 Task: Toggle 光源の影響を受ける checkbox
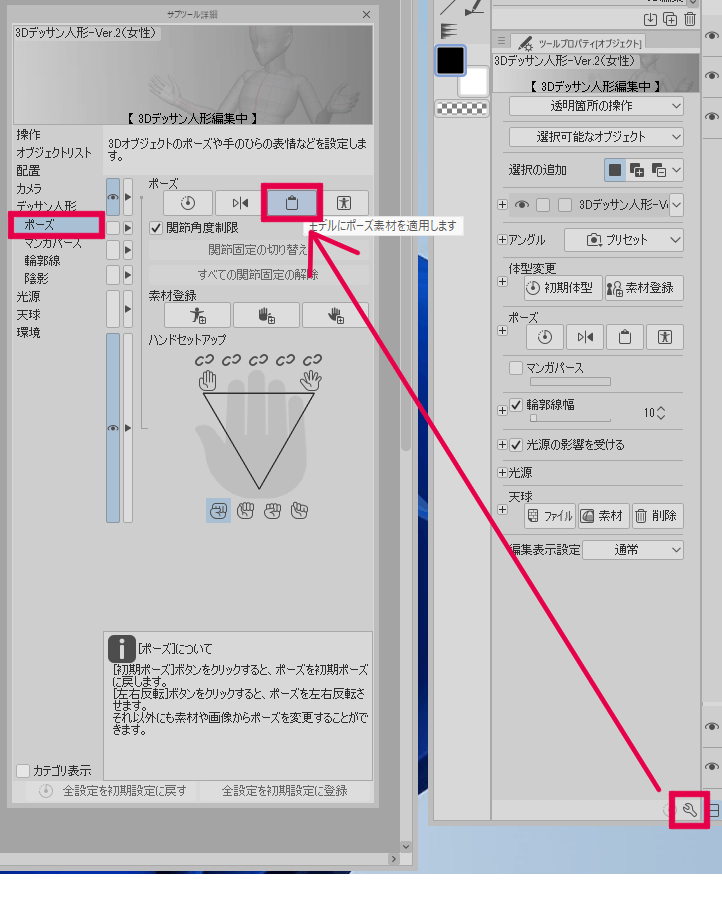point(516,445)
